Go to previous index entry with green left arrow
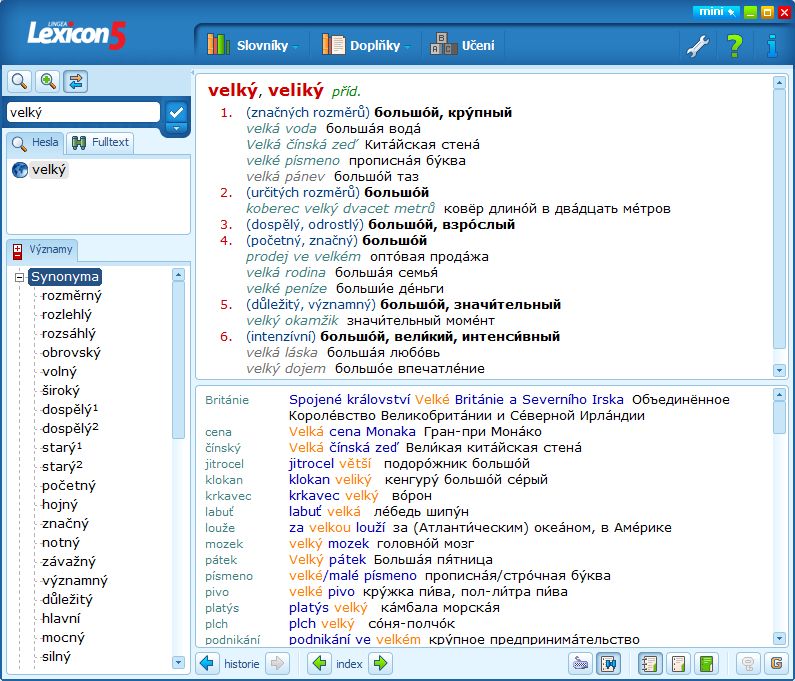795x681 pixels. point(319,663)
